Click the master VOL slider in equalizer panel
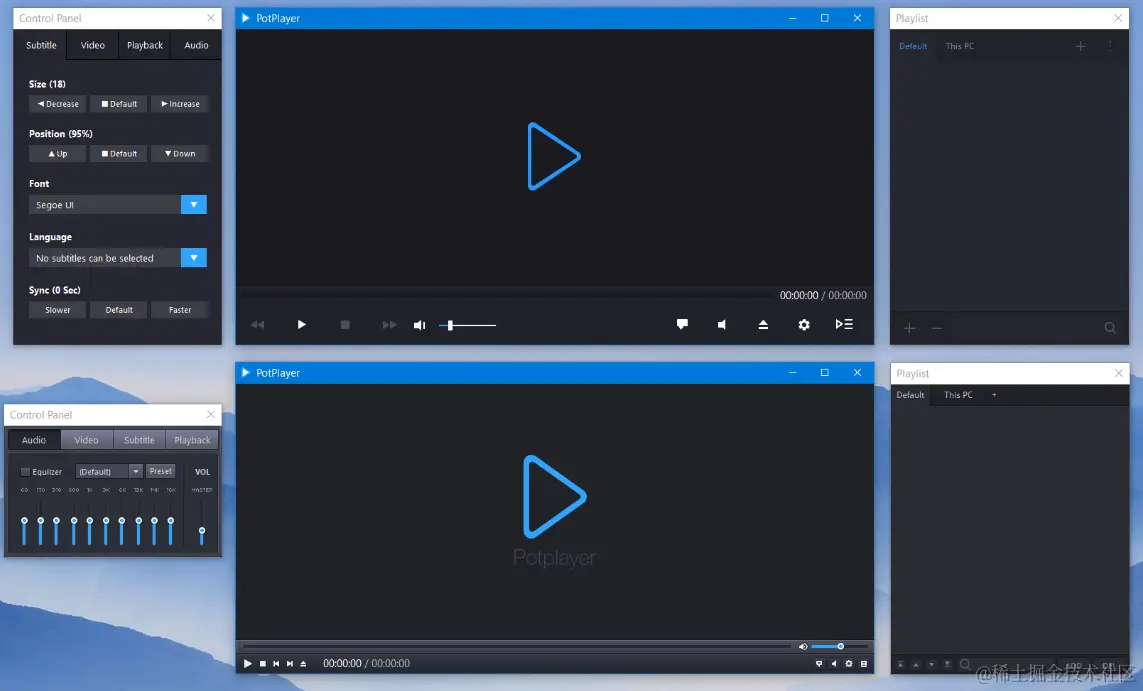Viewport: 1143px width, 691px height. pos(202,521)
